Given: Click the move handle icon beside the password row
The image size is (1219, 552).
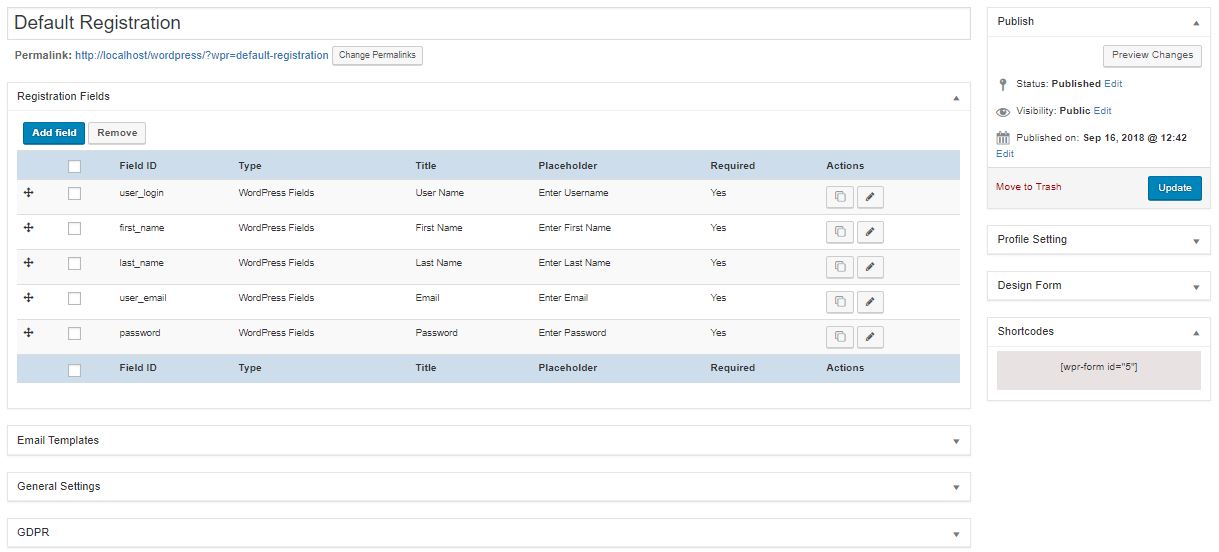Looking at the screenshot, I should (28, 333).
